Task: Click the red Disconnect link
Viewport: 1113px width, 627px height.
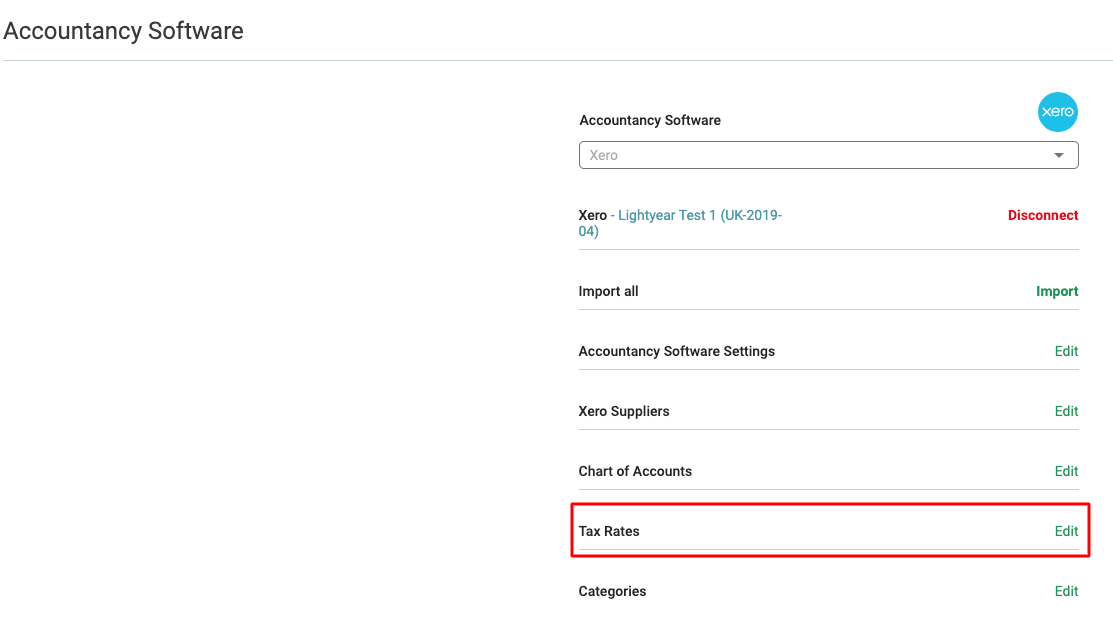Action: click(x=1043, y=215)
